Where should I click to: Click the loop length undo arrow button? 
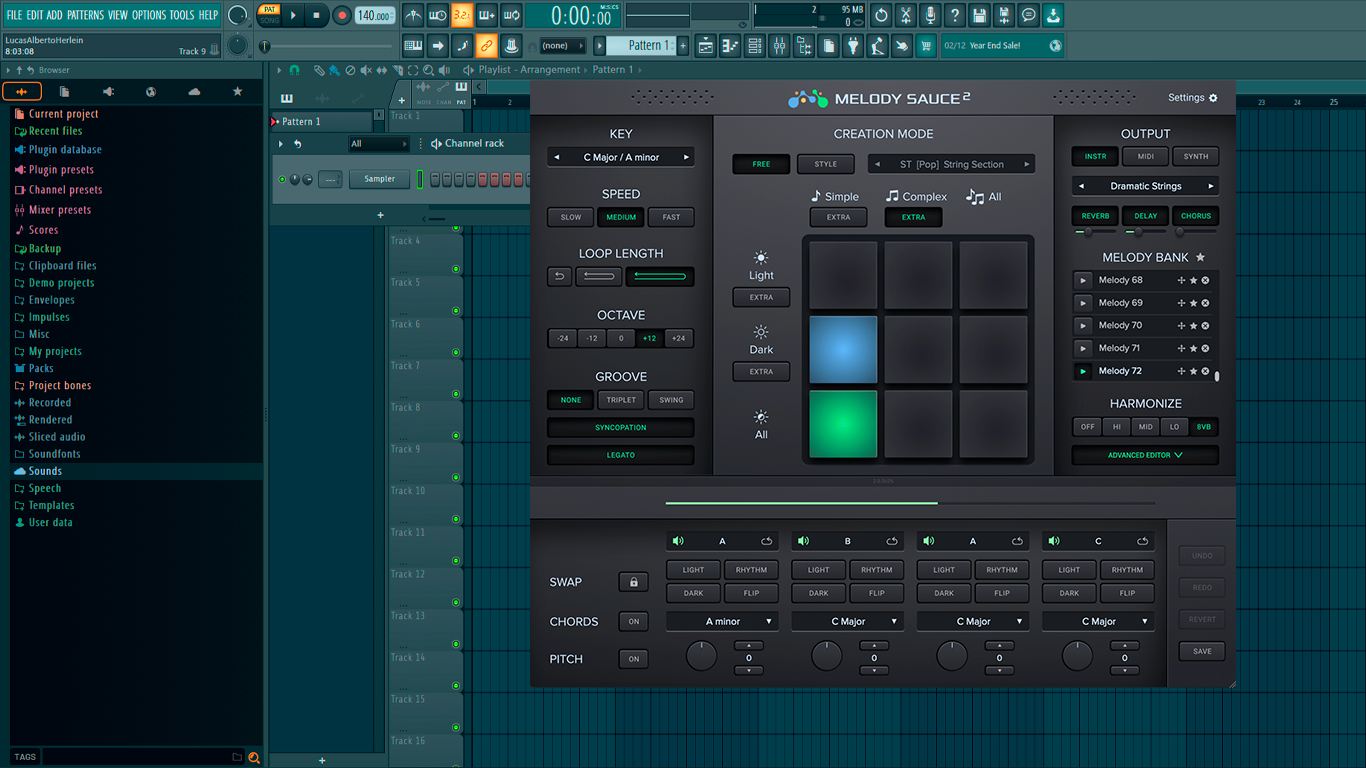click(560, 277)
